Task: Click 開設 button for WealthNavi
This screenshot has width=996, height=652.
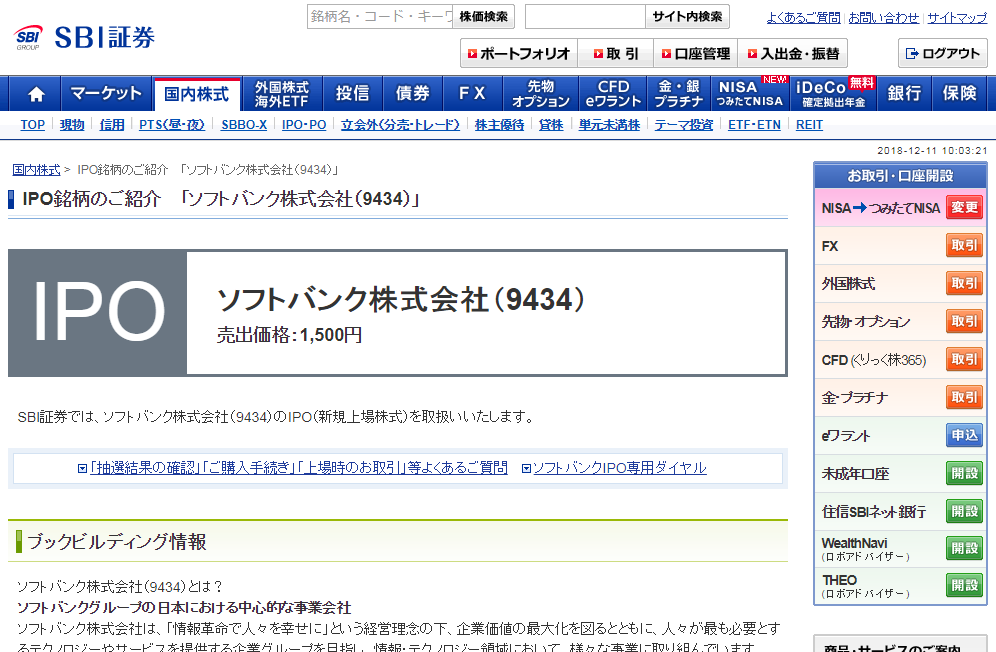Action: pos(964,548)
